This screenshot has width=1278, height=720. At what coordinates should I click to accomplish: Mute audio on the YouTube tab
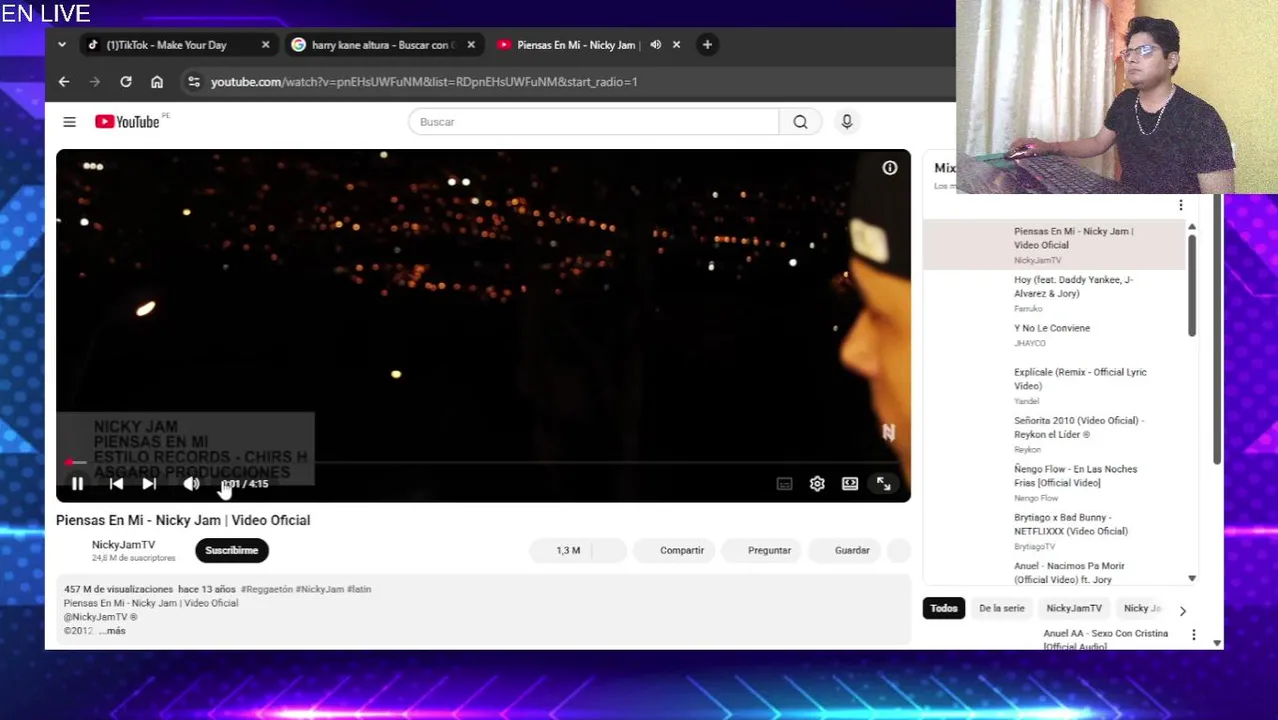point(655,45)
